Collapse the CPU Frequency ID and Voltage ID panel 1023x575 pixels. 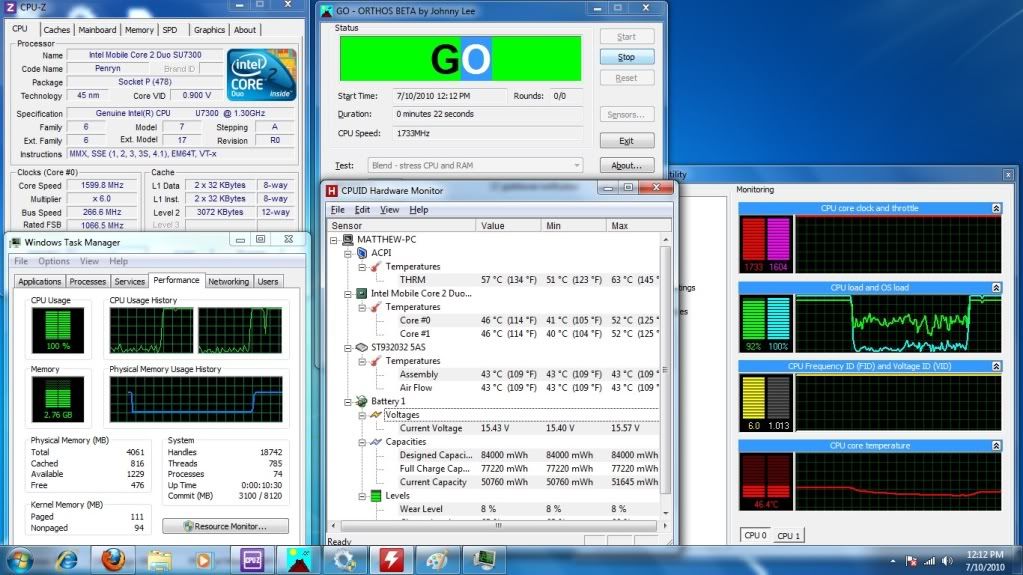[996, 366]
